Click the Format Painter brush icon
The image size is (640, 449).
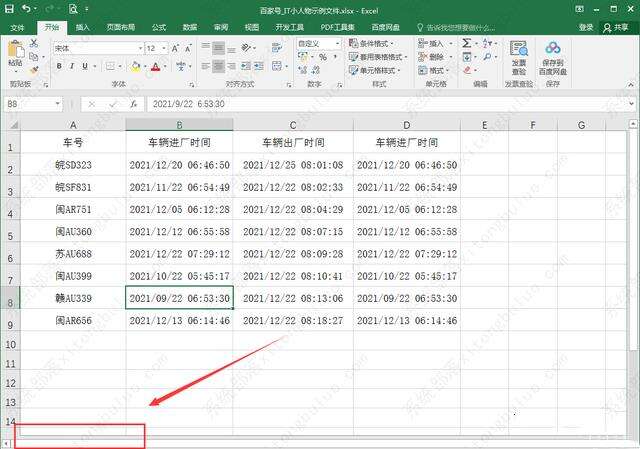pyautogui.click(x=34, y=70)
